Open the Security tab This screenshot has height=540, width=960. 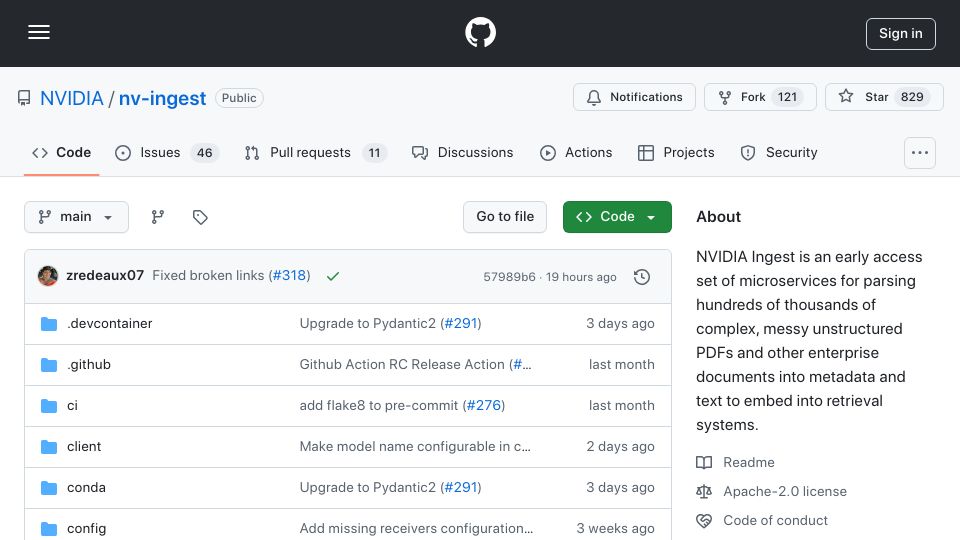(779, 152)
